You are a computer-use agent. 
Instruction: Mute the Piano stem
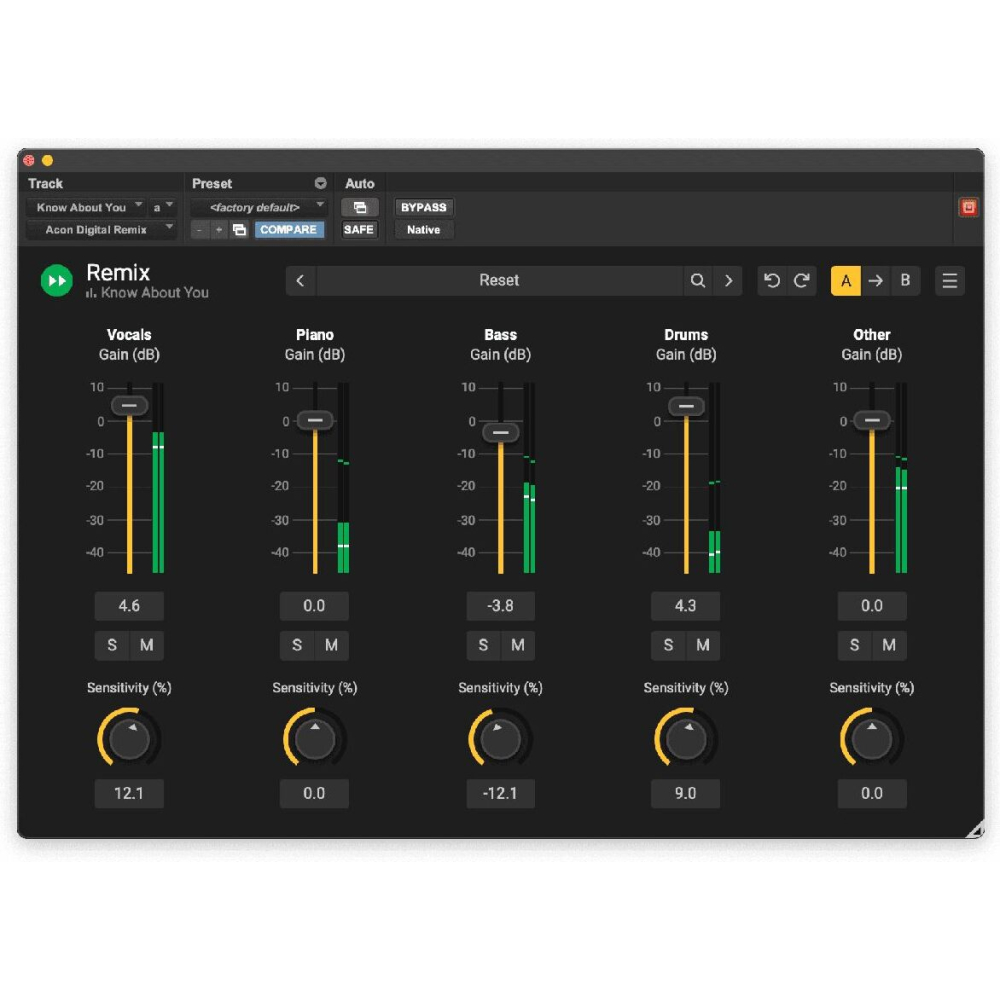[332, 645]
